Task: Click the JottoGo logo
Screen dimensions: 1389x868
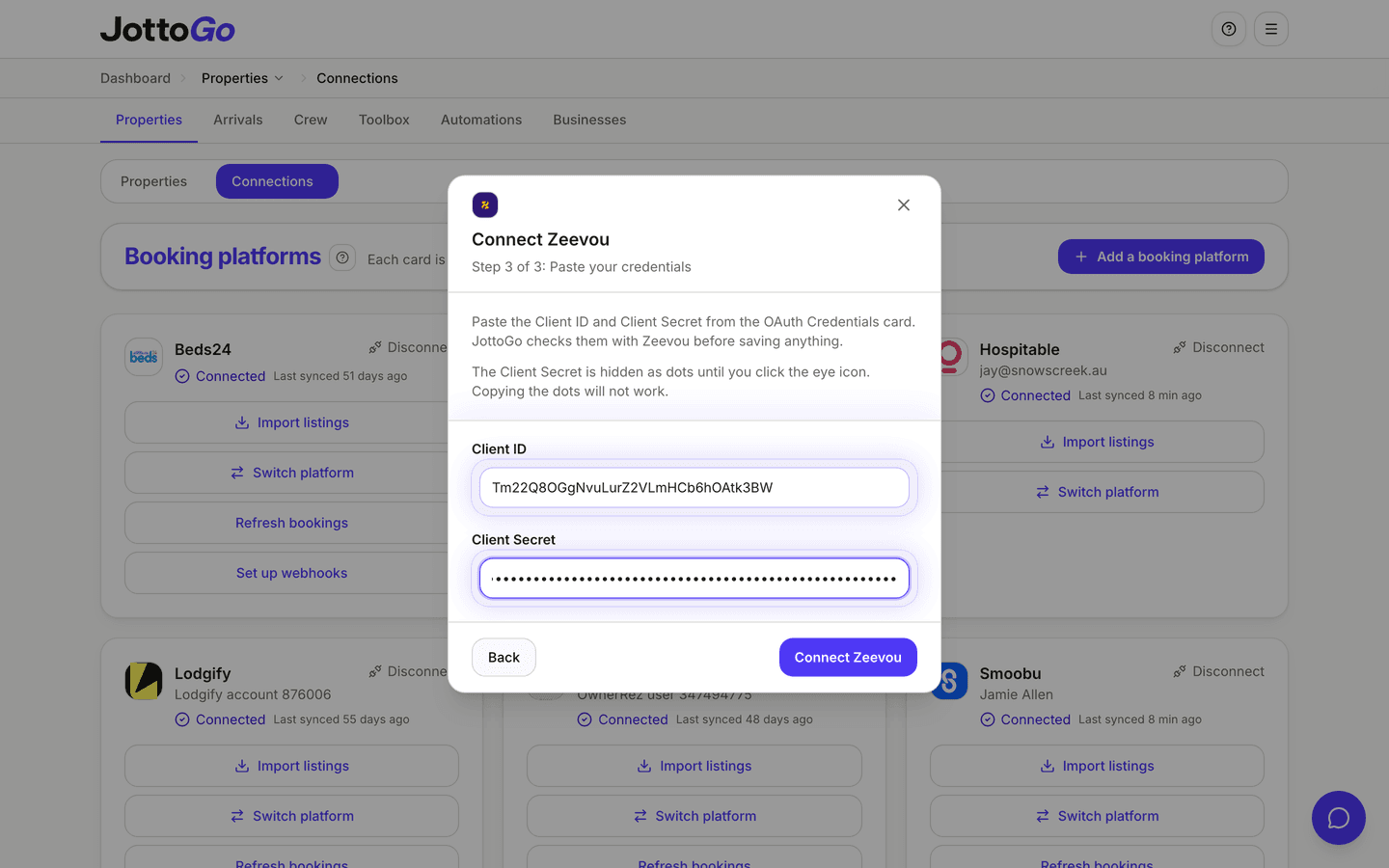Action: [x=168, y=29]
